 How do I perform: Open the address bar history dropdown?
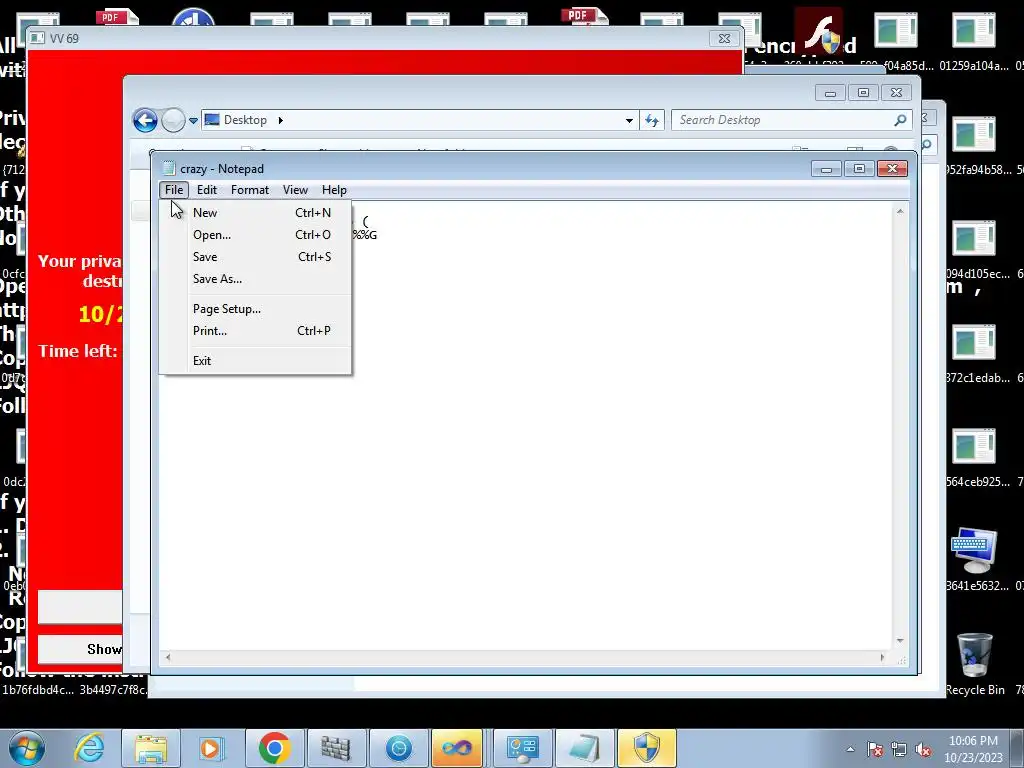(629, 120)
